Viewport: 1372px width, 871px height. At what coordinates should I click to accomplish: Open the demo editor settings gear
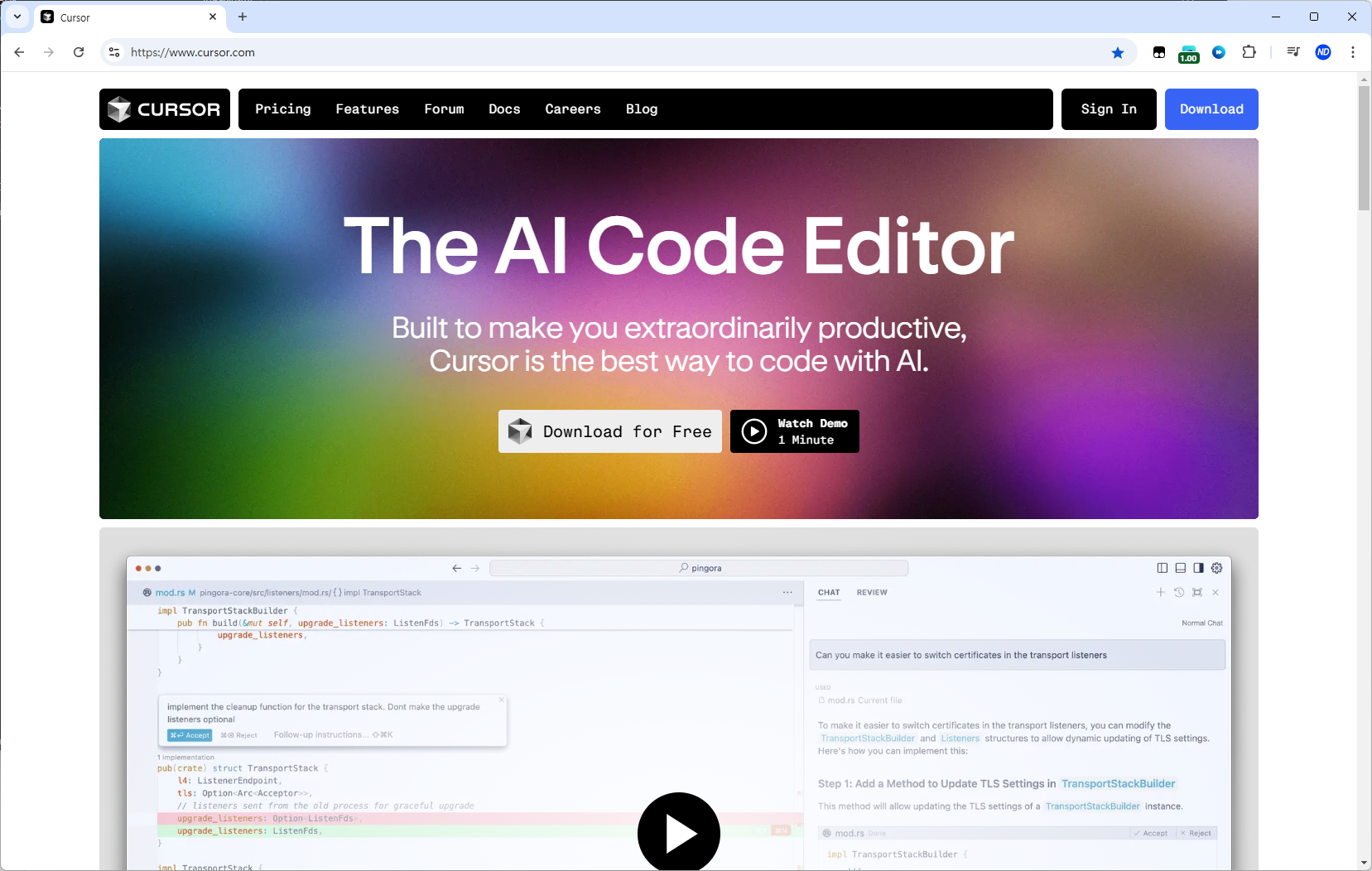[x=1216, y=568]
